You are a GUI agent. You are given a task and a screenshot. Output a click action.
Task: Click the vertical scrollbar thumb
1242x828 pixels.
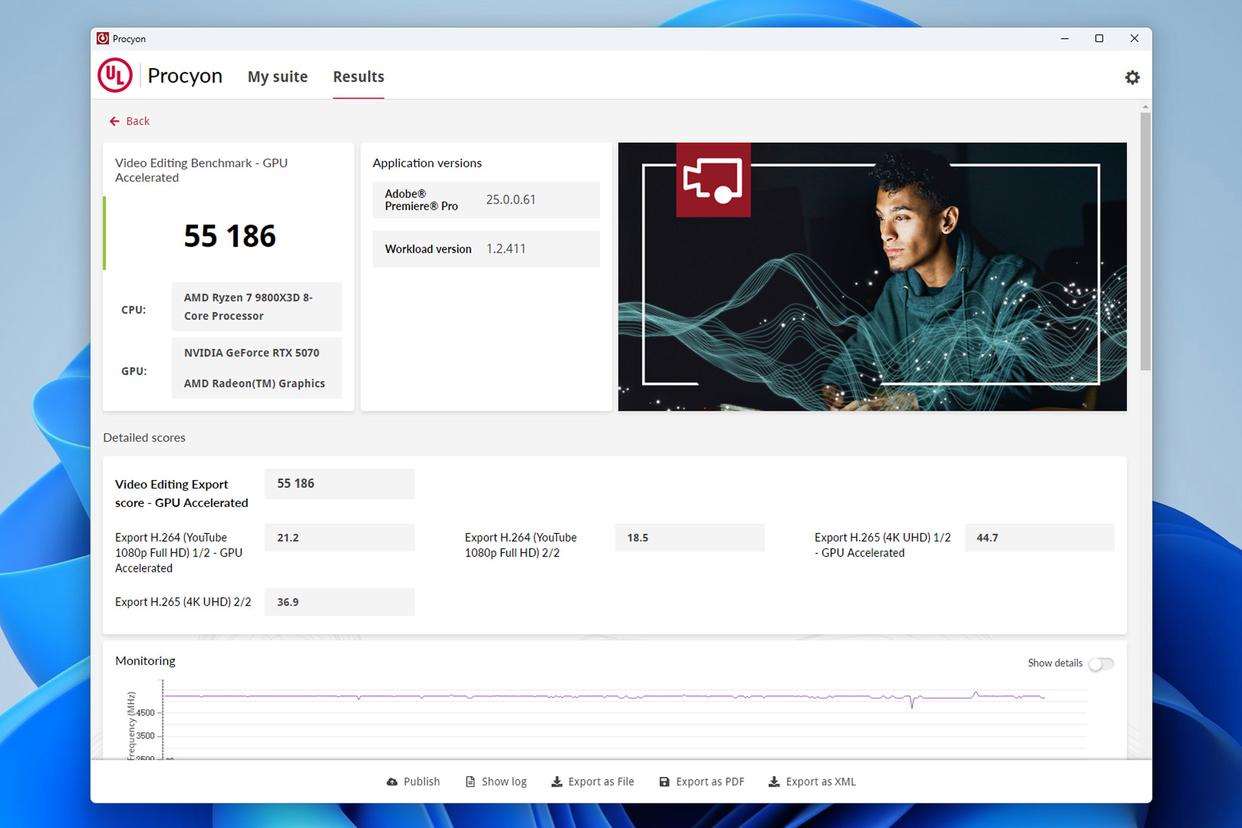click(x=1145, y=240)
